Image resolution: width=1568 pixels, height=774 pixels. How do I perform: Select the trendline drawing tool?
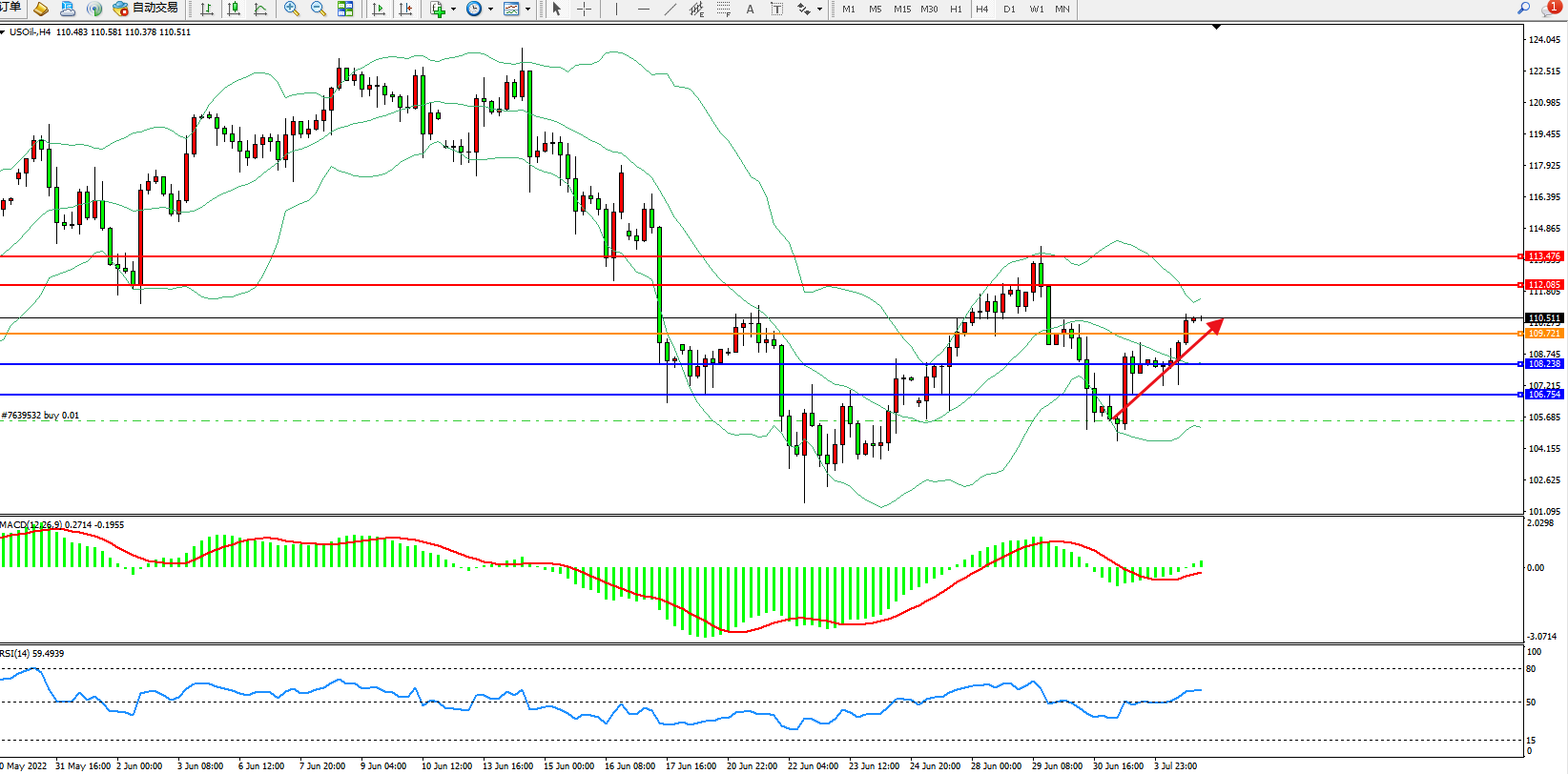point(671,9)
